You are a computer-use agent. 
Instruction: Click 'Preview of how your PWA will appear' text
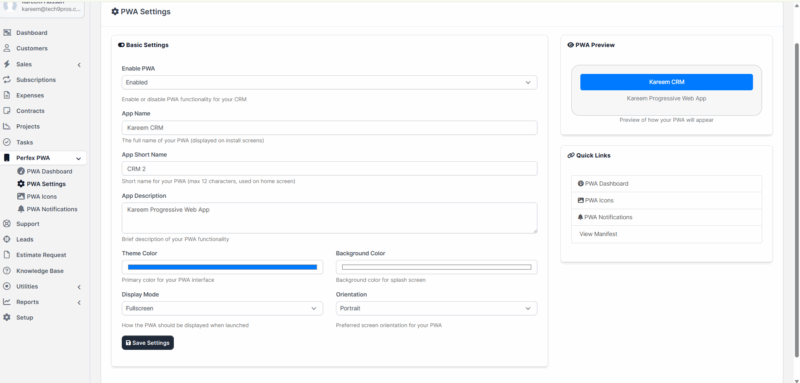666,120
